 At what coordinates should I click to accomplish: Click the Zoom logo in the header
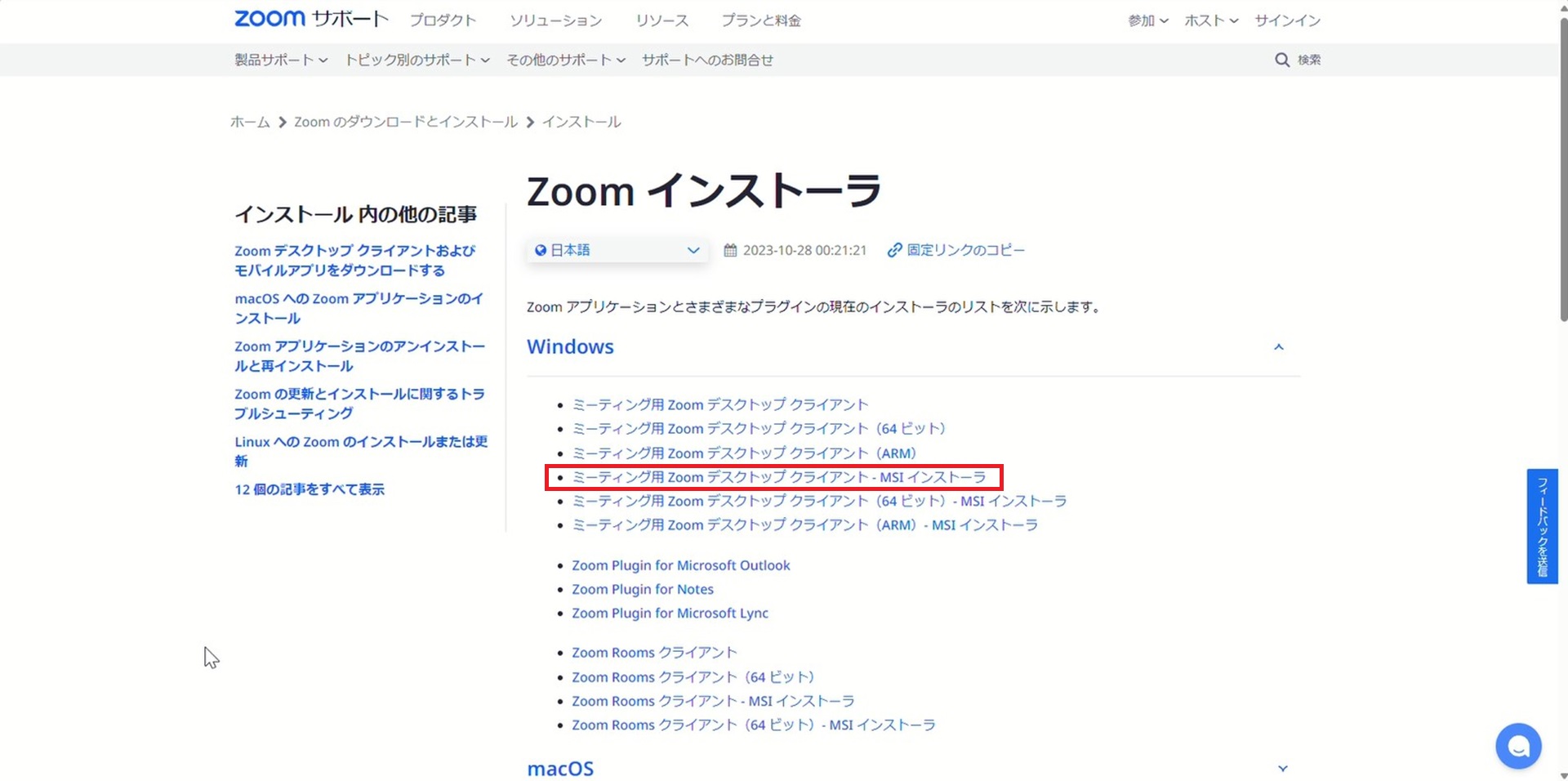269,19
